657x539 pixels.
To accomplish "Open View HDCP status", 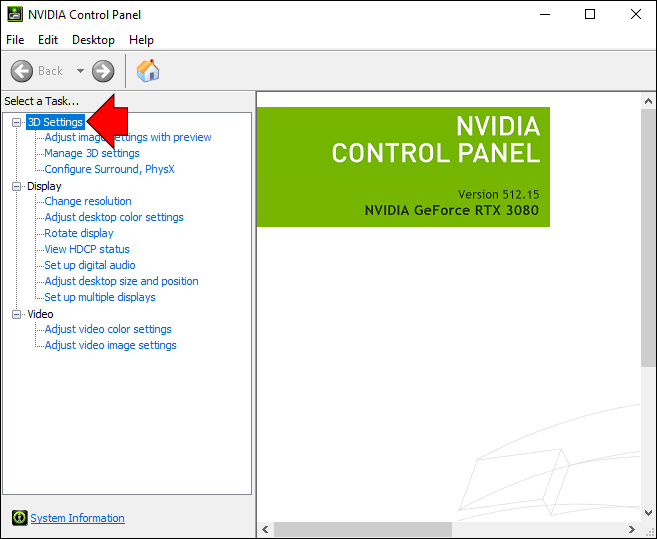I will pos(87,249).
